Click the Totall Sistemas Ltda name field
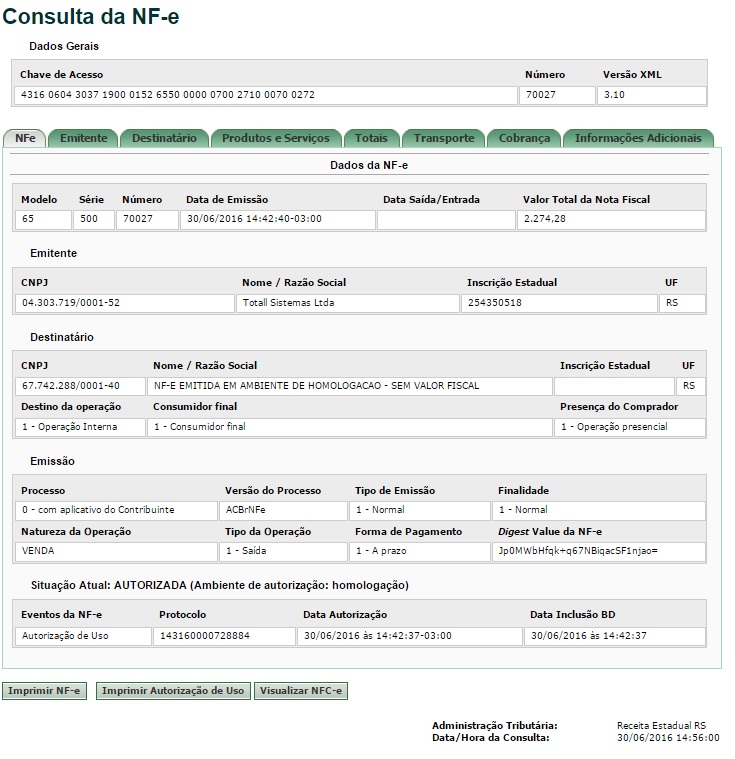This screenshot has width=735, height=759. coord(348,303)
